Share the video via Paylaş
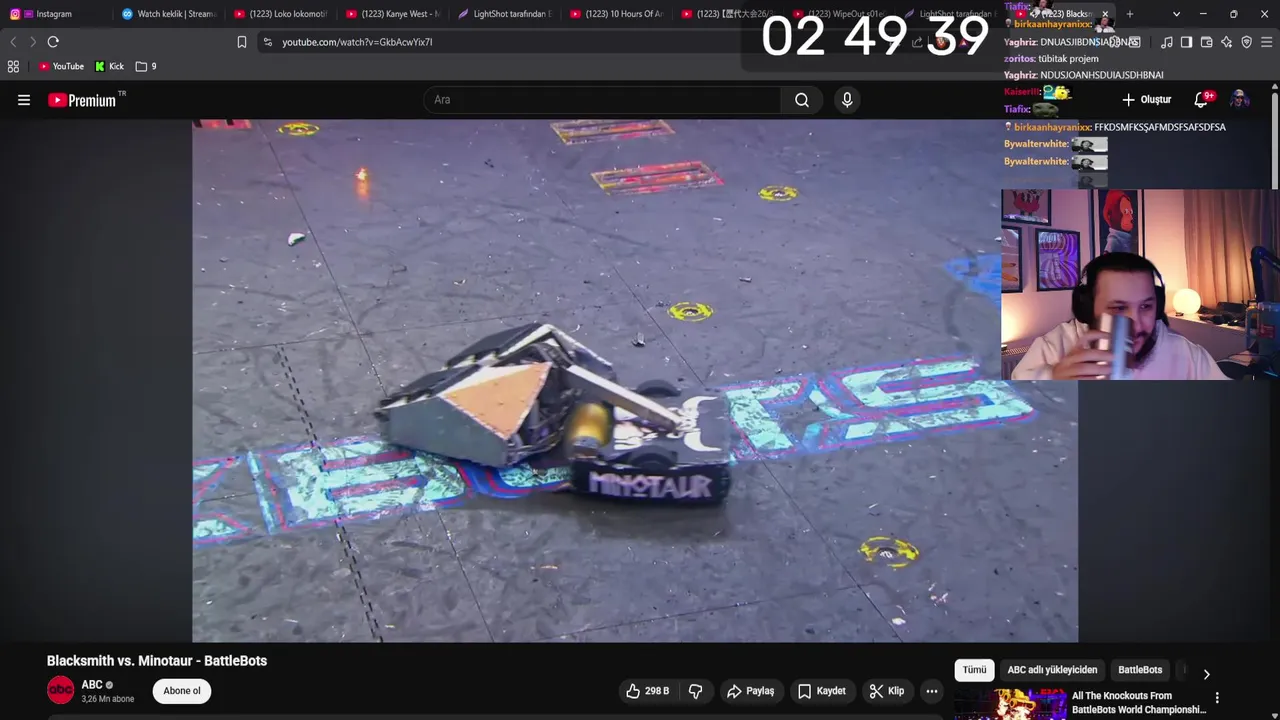1280x720 pixels. tap(751, 691)
